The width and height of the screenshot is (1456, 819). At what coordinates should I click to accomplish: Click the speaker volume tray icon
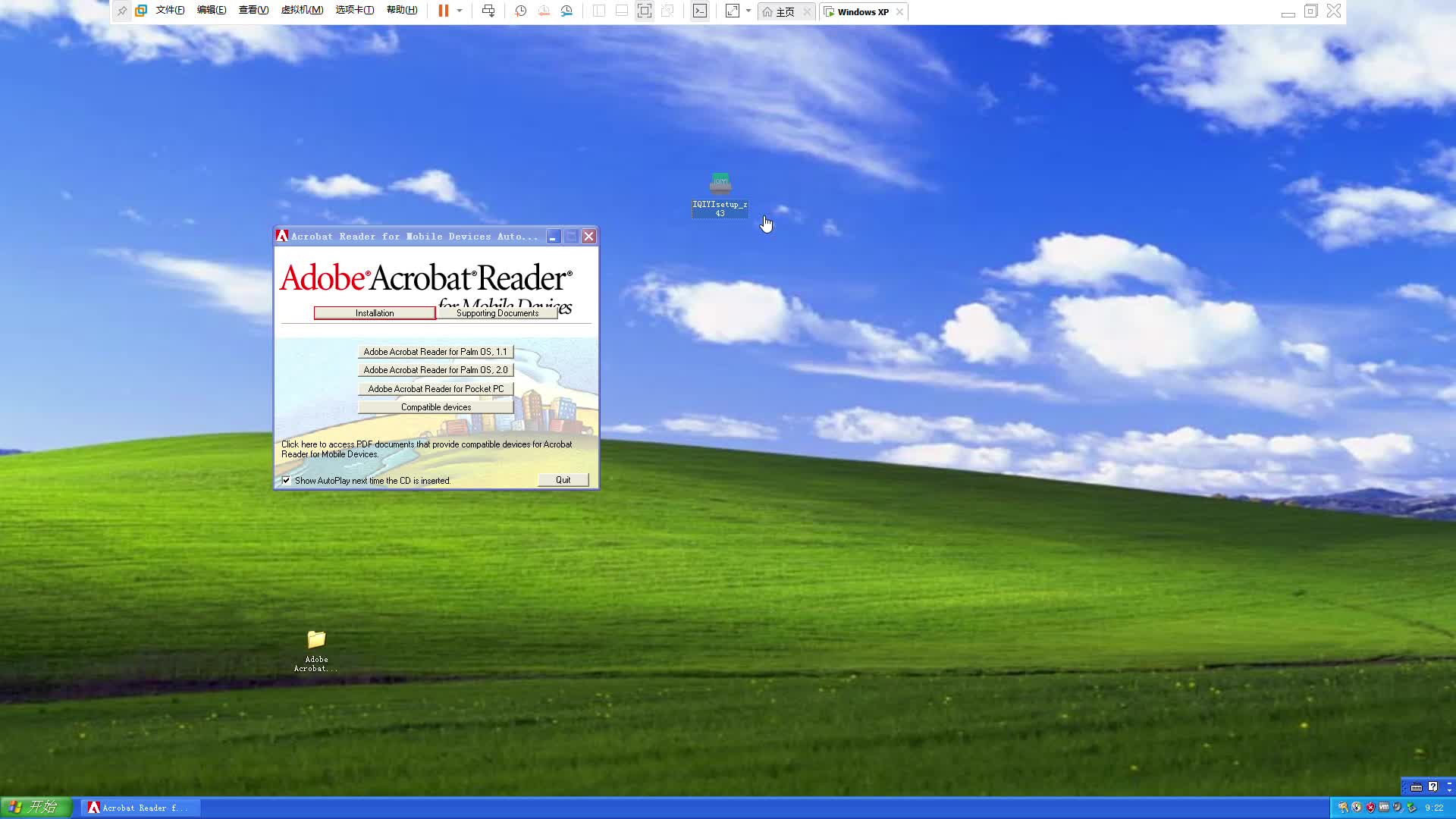pyautogui.click(x=1398, y=808)
